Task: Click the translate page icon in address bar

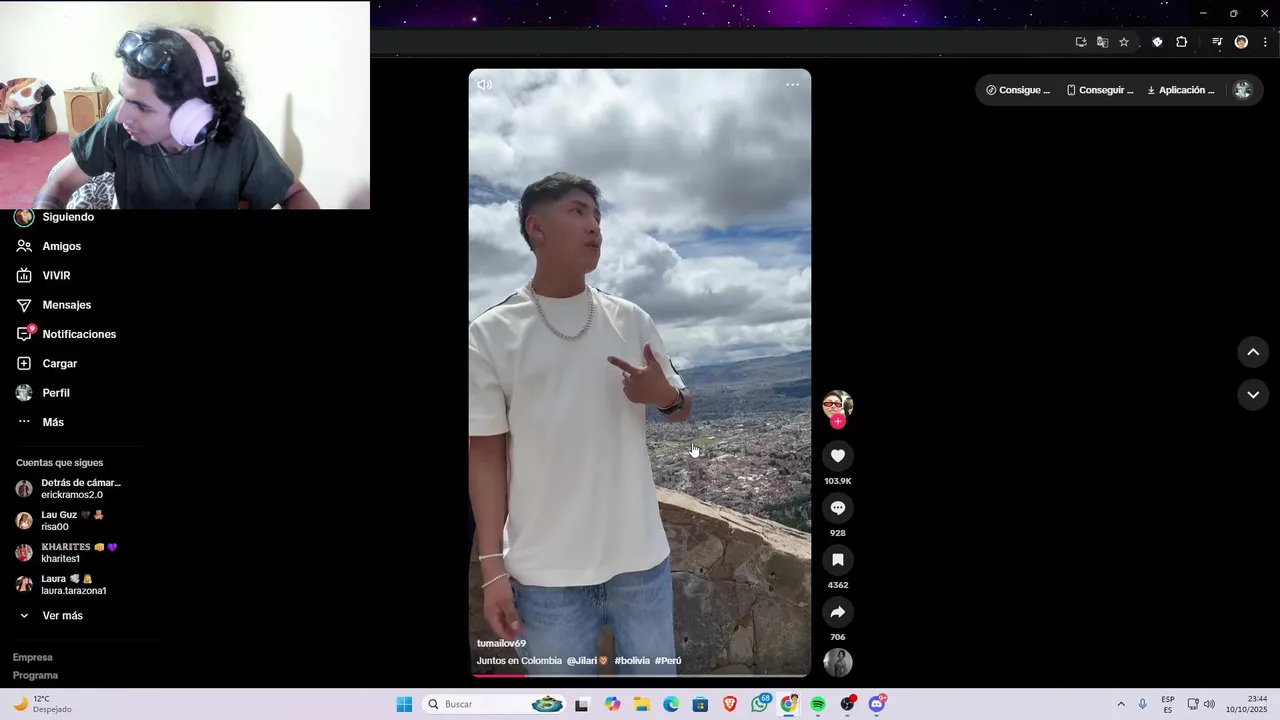Action: click(x=1102, y=42)
